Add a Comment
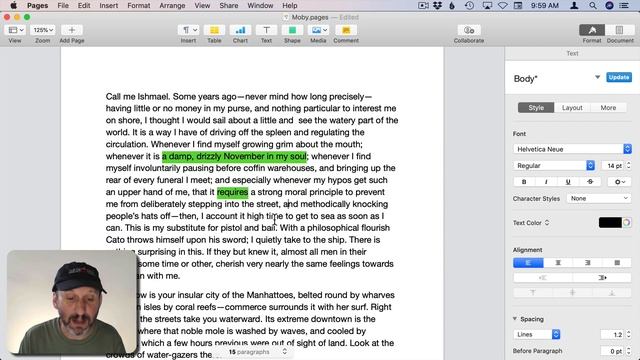Image resolution: width=640 pixels, height=360 pixels. click(346, 30)
